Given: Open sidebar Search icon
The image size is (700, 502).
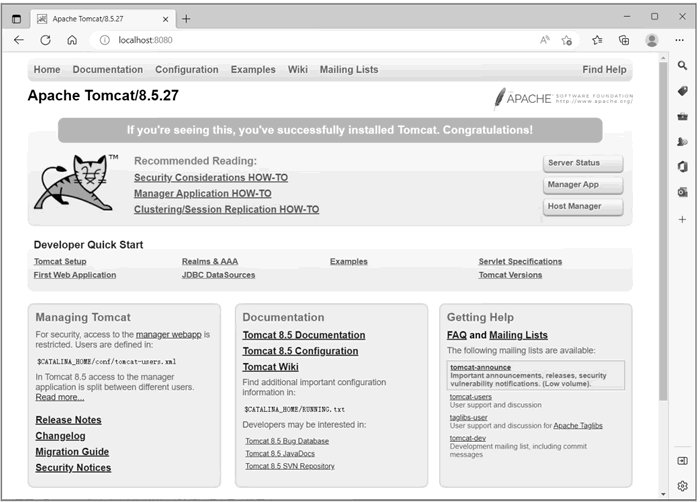Looking at the screenshot, I should pos(682,66).
